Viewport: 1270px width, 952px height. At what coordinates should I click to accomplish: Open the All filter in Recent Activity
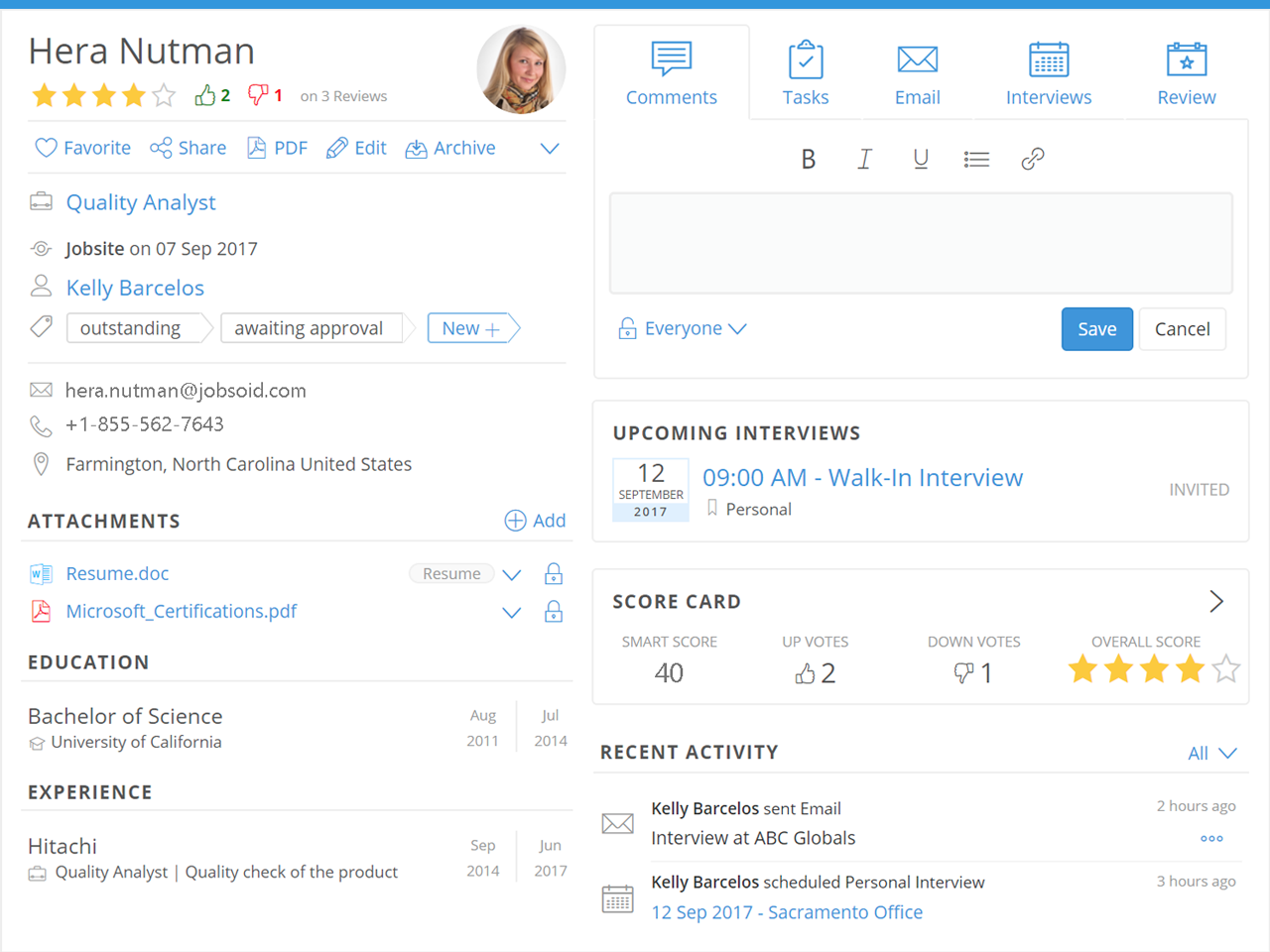coord(1212,754)
